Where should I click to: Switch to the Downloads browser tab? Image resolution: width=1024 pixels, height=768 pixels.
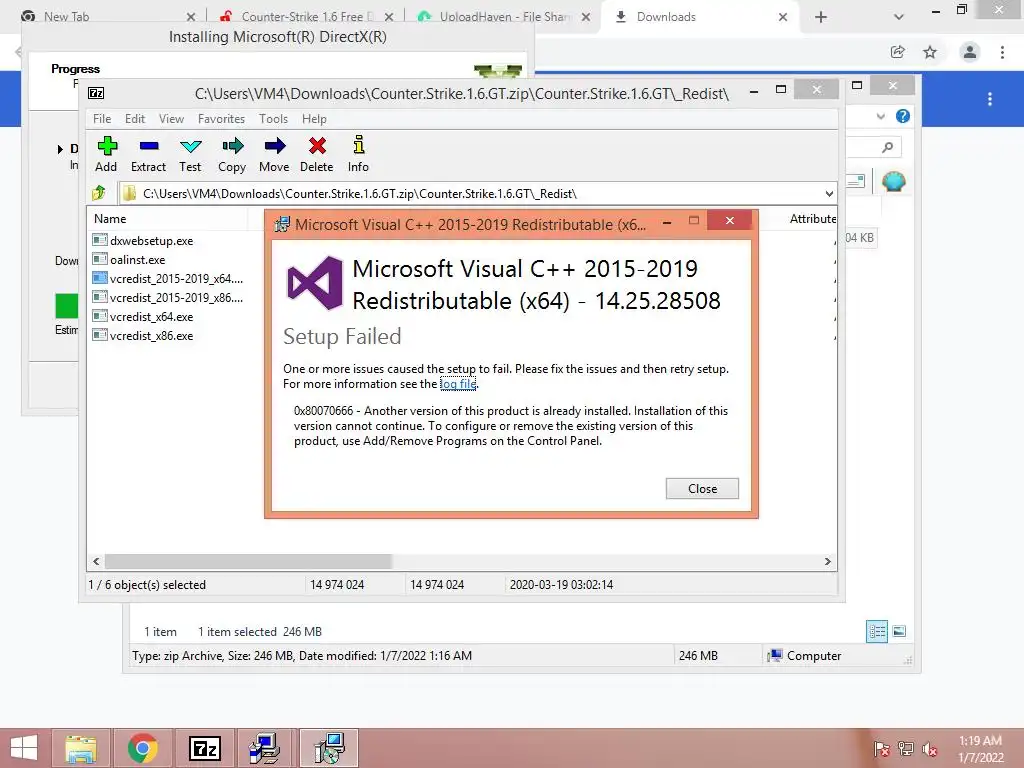(700, 16)
